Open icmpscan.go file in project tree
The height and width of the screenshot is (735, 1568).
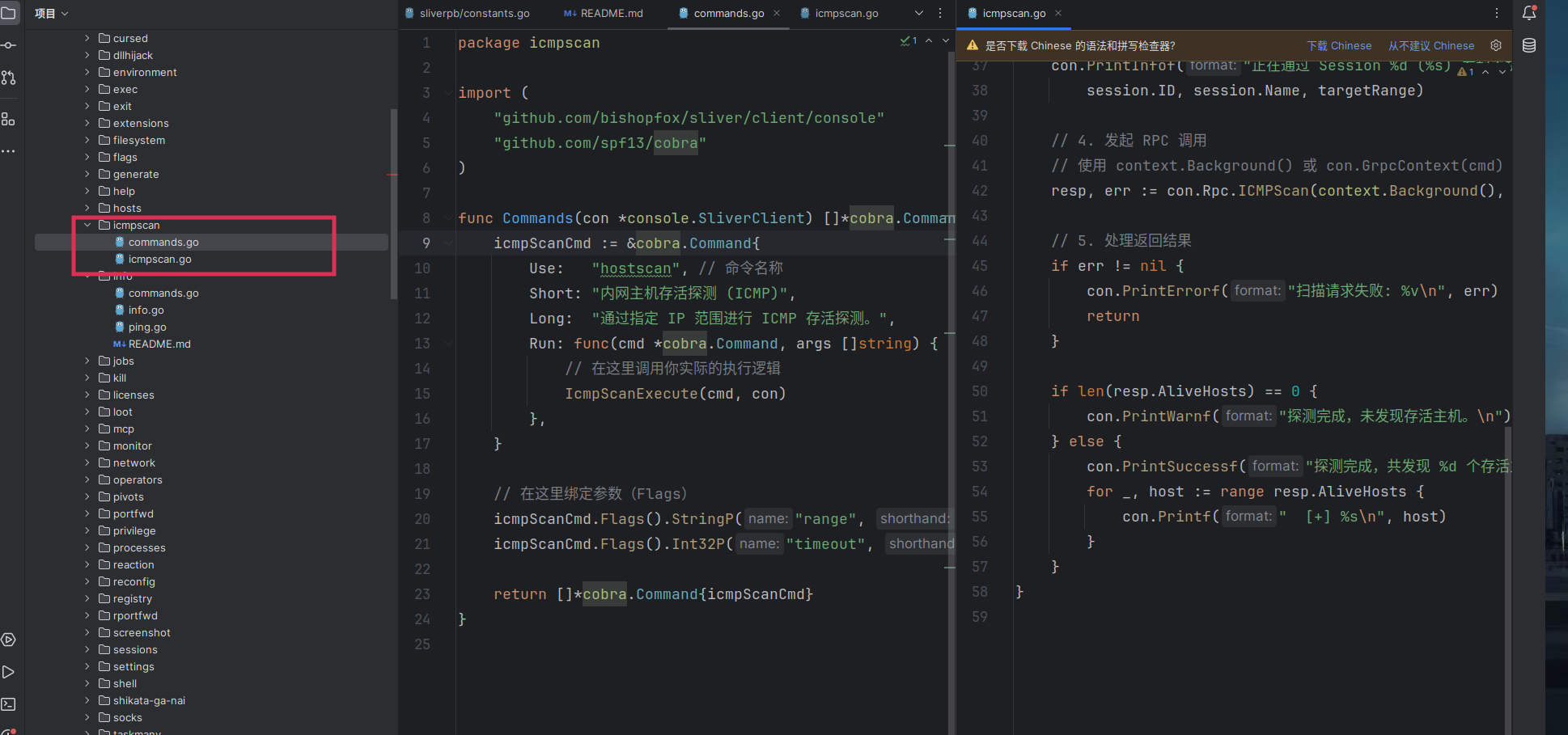159,260
